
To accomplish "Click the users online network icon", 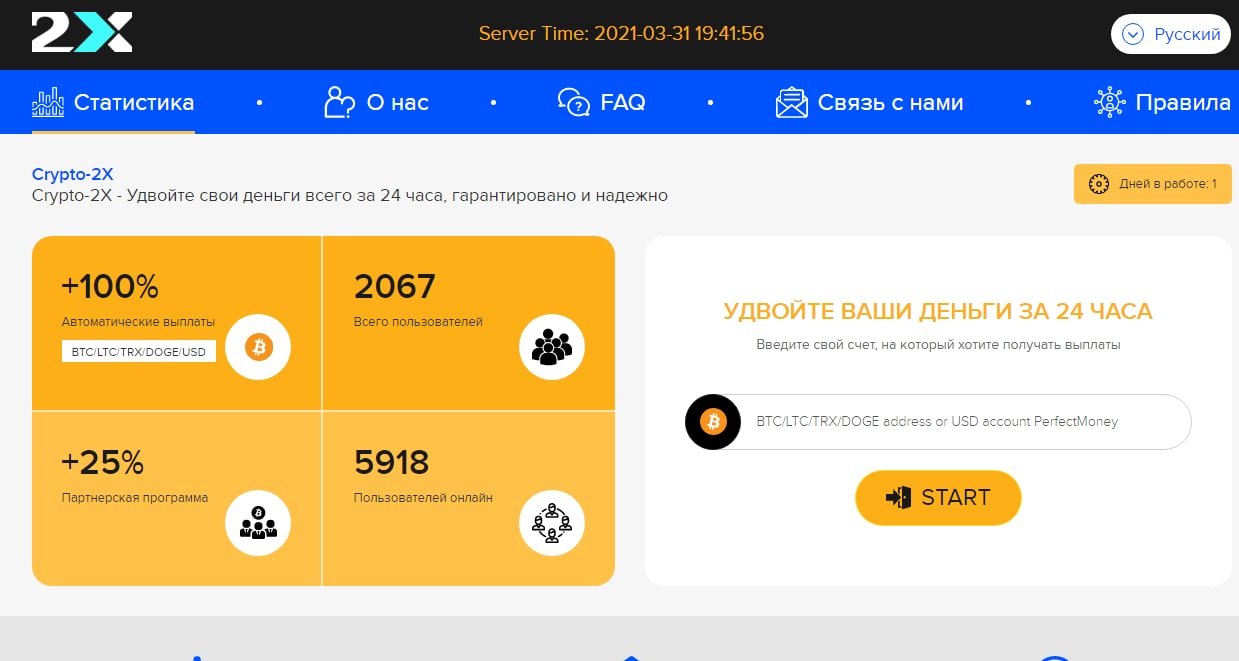I will (x=552, y=523).
